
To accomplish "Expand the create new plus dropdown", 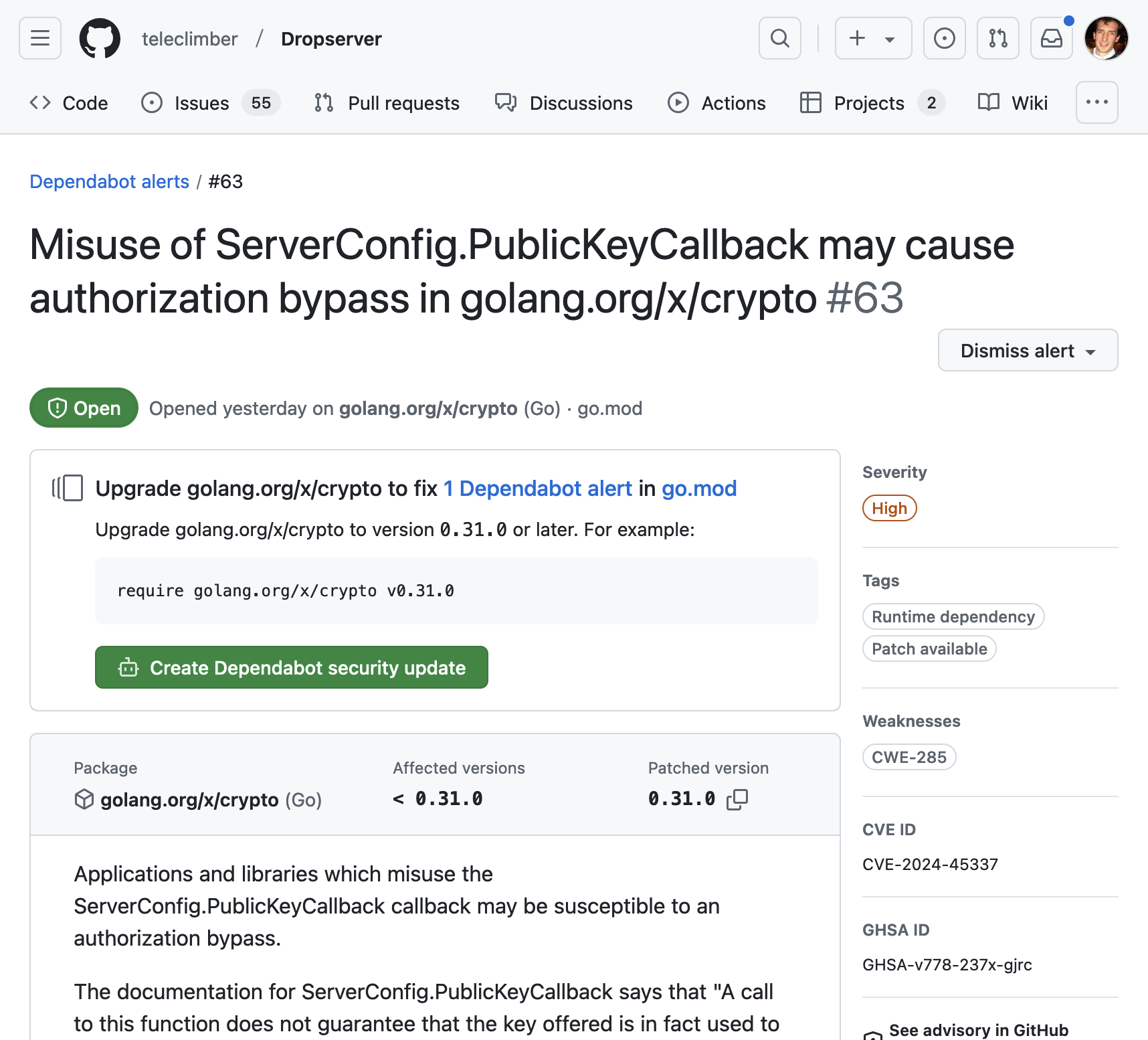I will click(x=874, y=38).
